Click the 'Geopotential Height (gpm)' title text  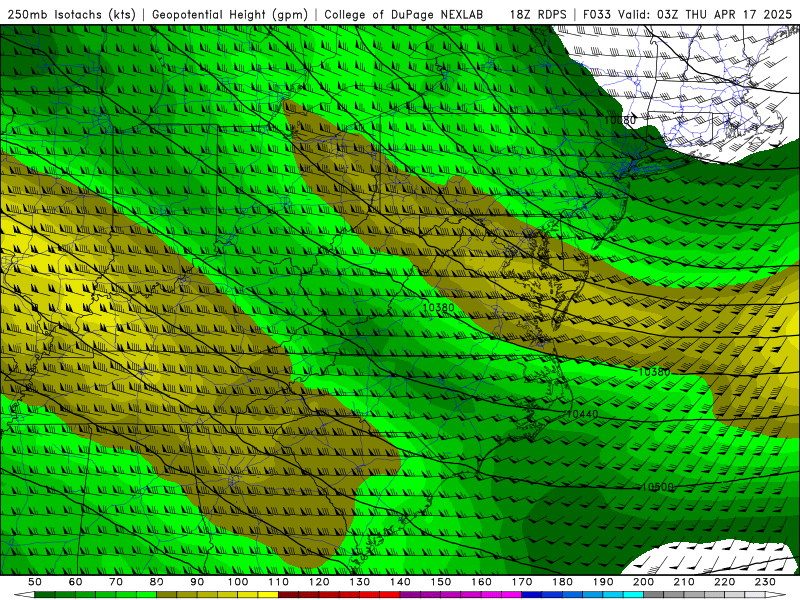(x=230, y=14)
